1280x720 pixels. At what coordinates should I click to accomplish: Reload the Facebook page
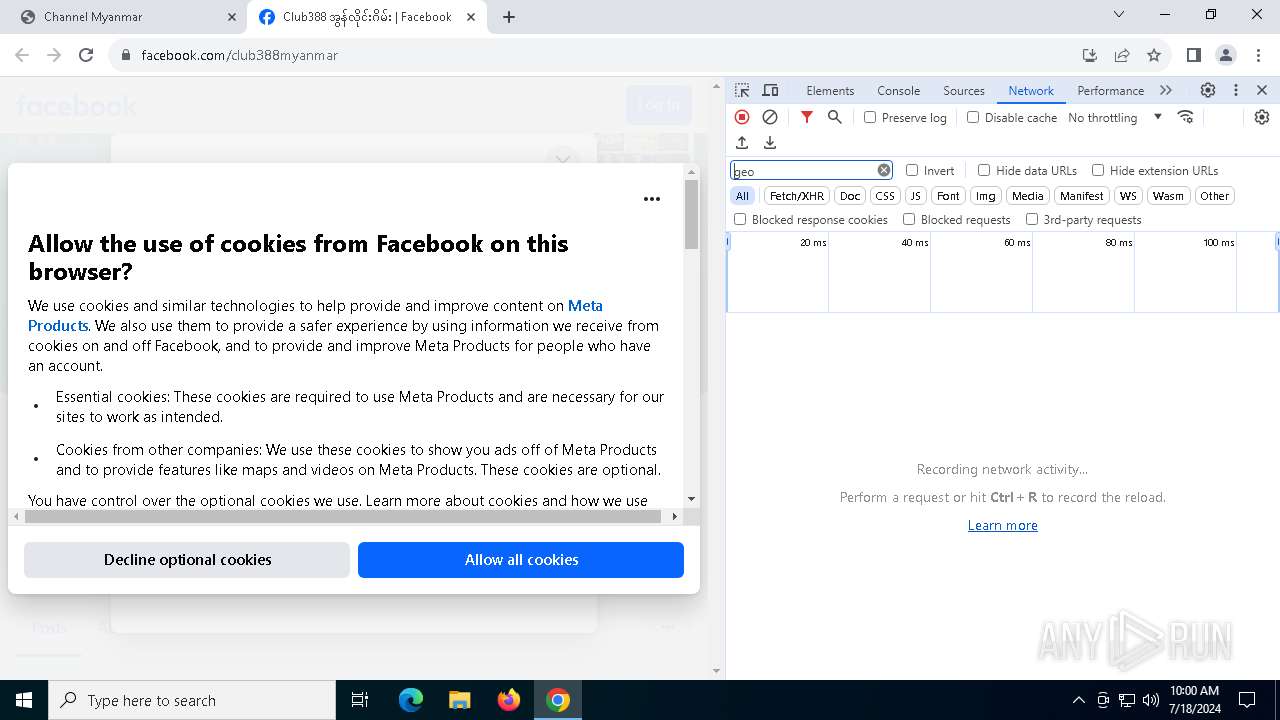click(86, 55)
